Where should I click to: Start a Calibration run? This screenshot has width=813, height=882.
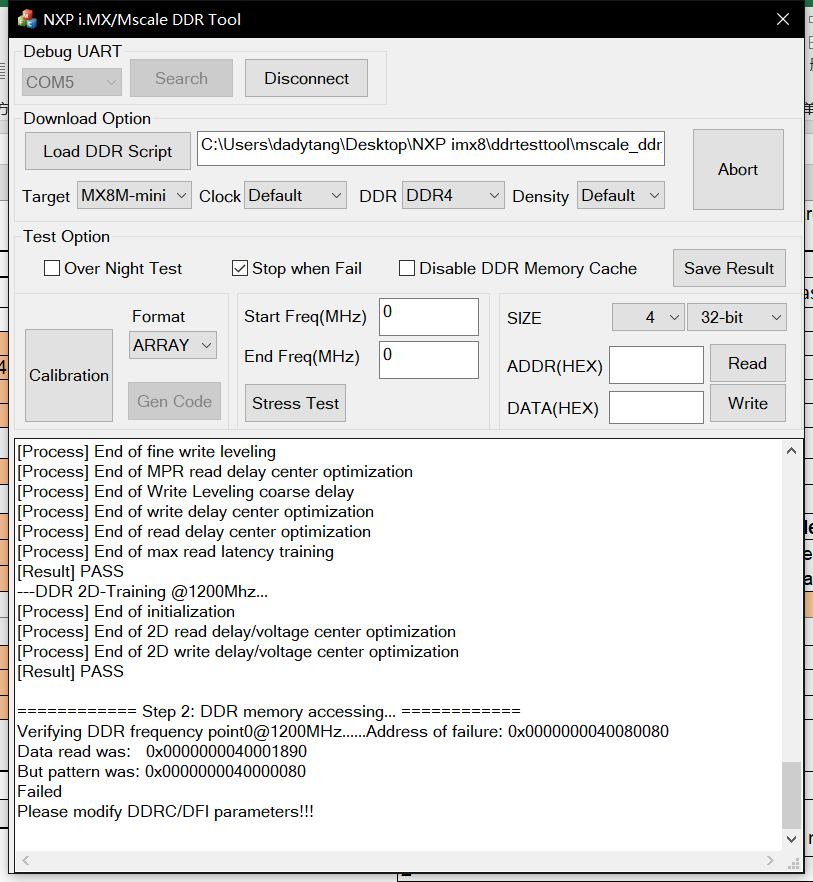(x=68, y=375)
